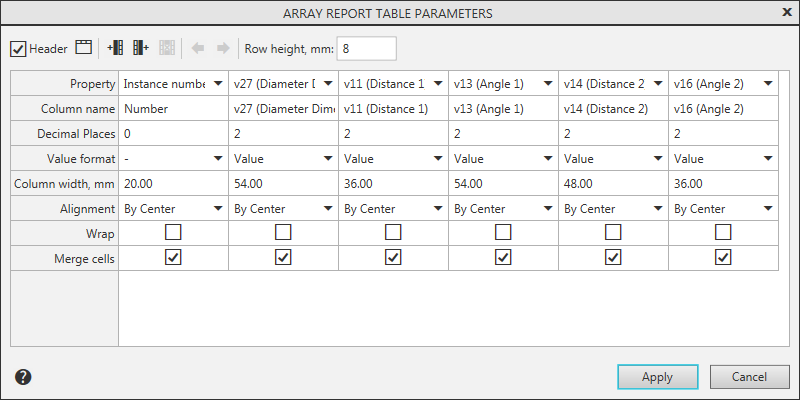Open the Instance number Property dropdown
Image resolution: width=800 pixels, height=400 pixels.
pos(217,84)
